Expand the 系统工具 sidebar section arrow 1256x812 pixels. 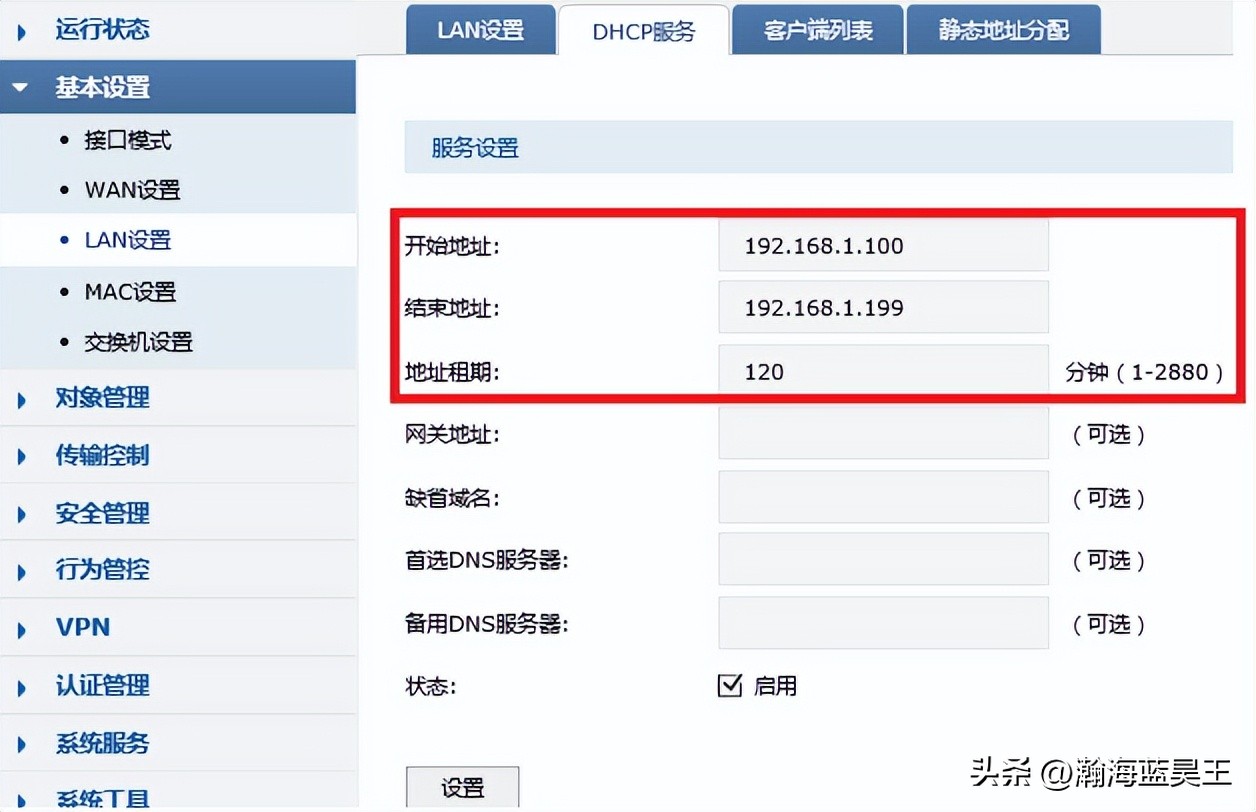pyautogui.click(x=22, y=800)
